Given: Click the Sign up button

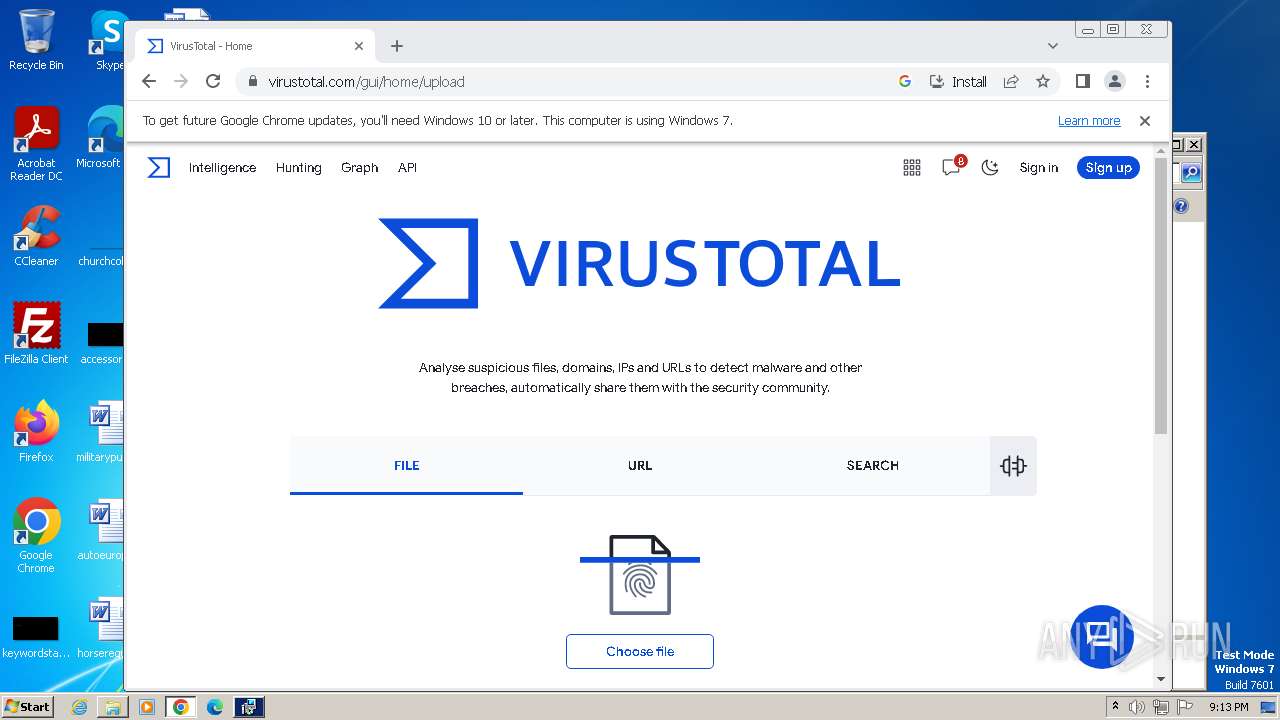Looking at the screenshot, I should click(1108, 168).
